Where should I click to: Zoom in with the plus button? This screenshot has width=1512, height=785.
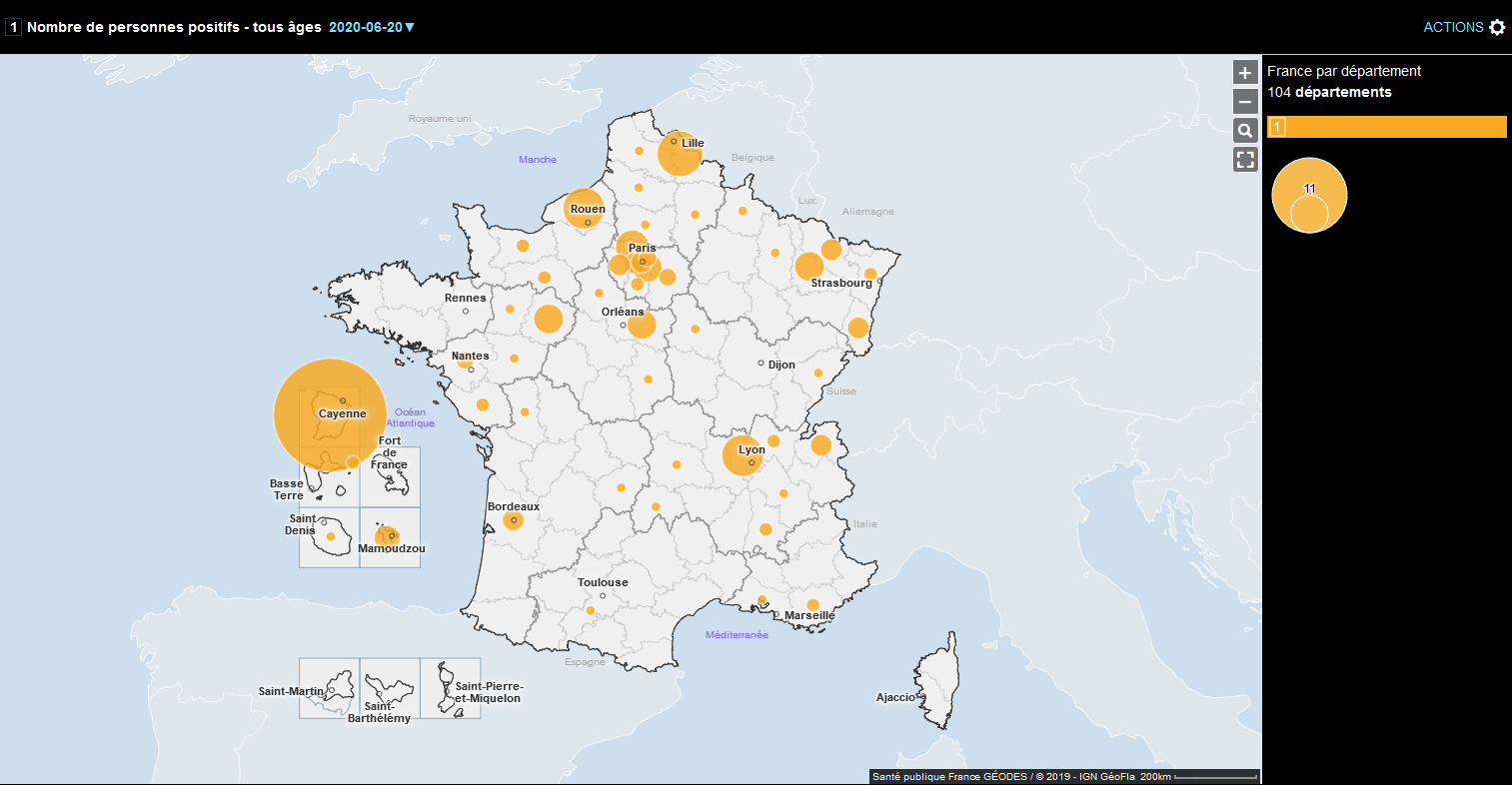point(1245,72)
